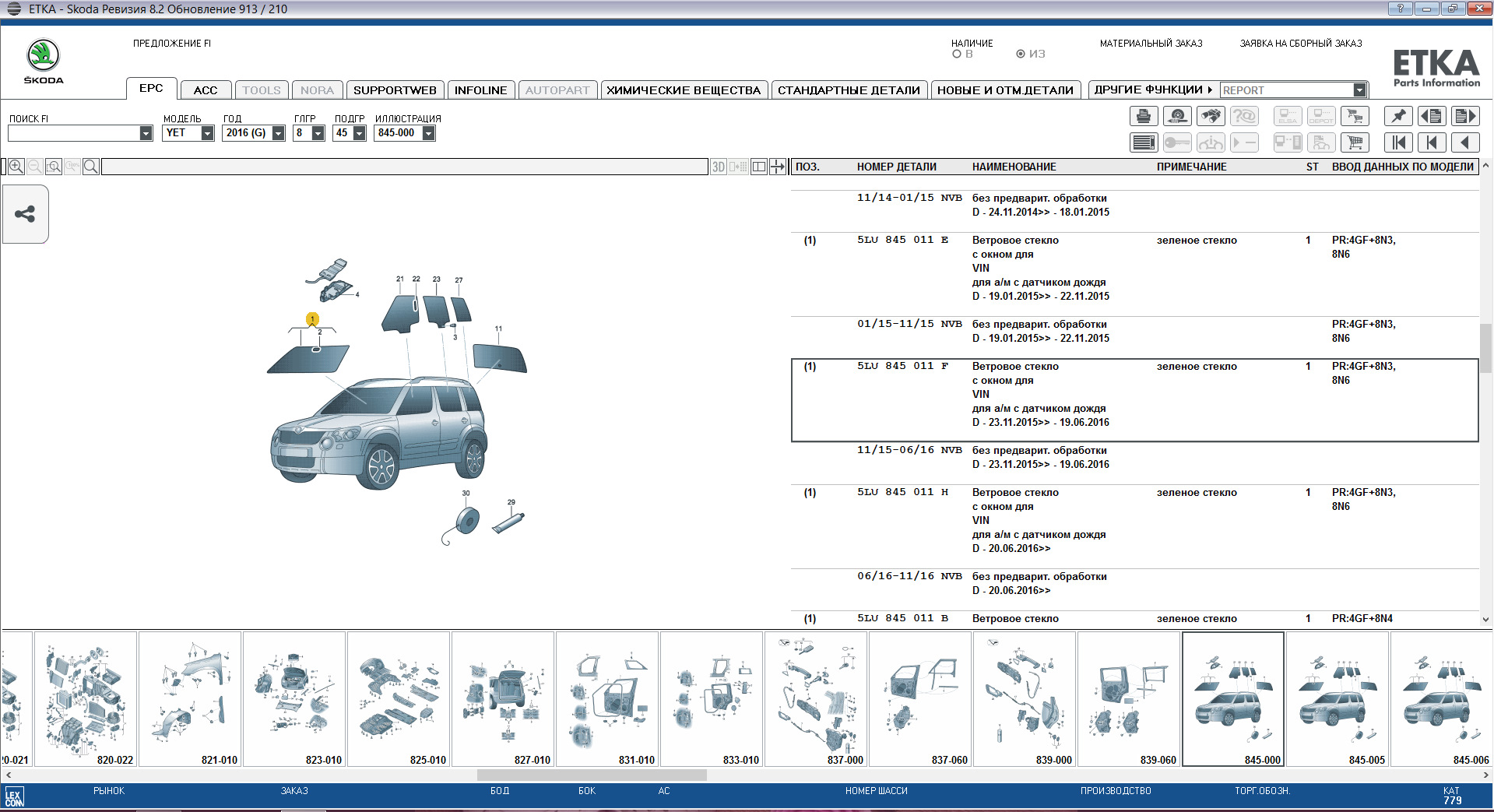Image resolution: width=1494 pixels, height=812 pixels.
Task: Click the yellow position 1 marker in illustration
Action: pyautogui.click(x=313, y=319)
